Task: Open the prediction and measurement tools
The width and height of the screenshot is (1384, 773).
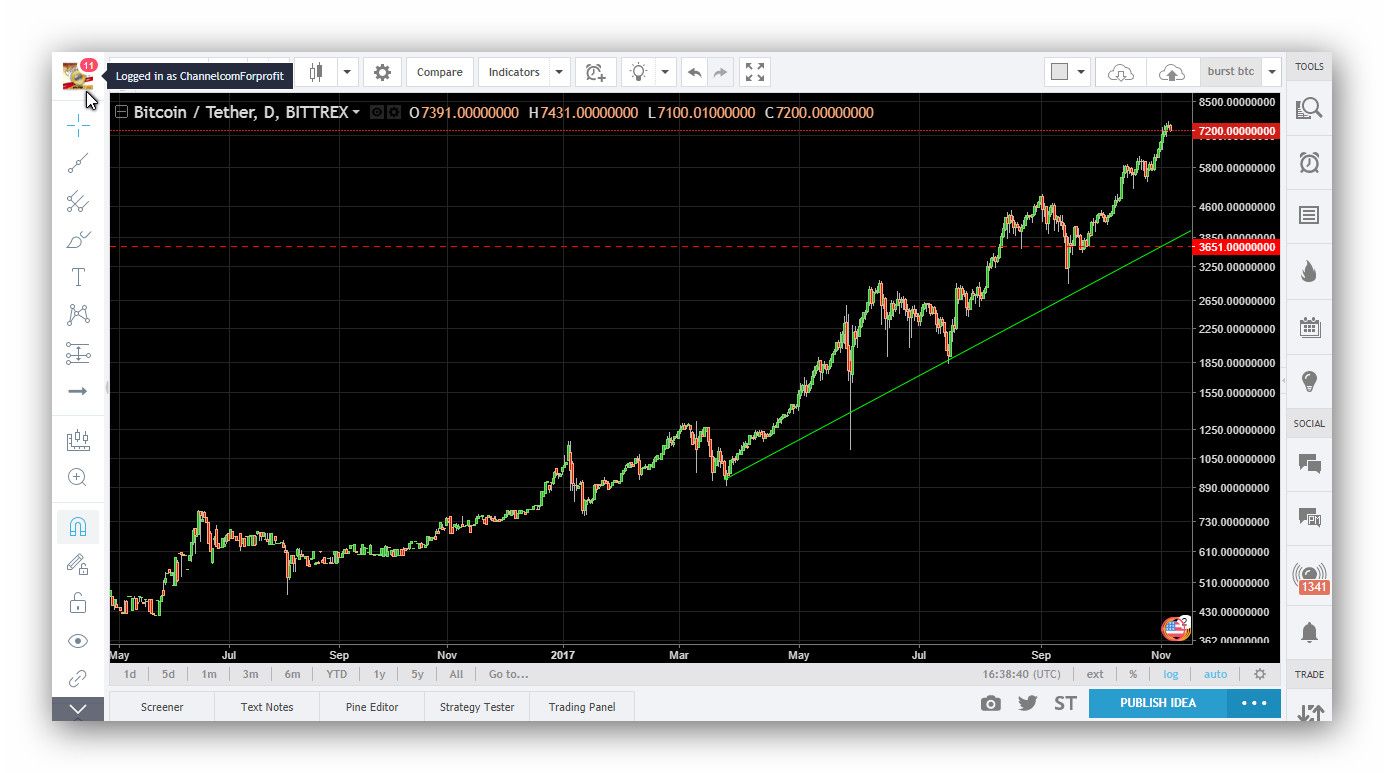Action: pos(78,353)
